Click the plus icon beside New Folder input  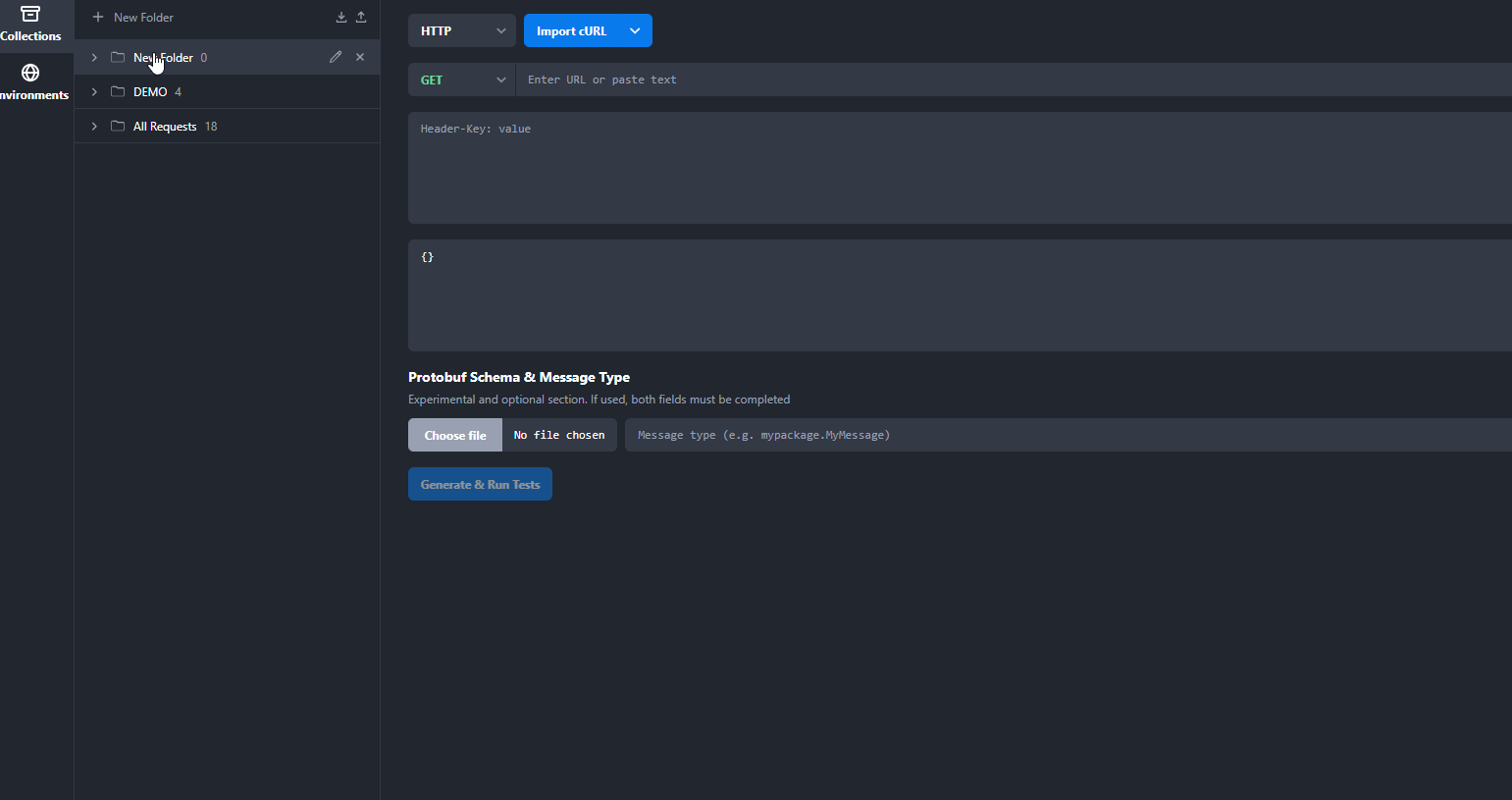97,17
